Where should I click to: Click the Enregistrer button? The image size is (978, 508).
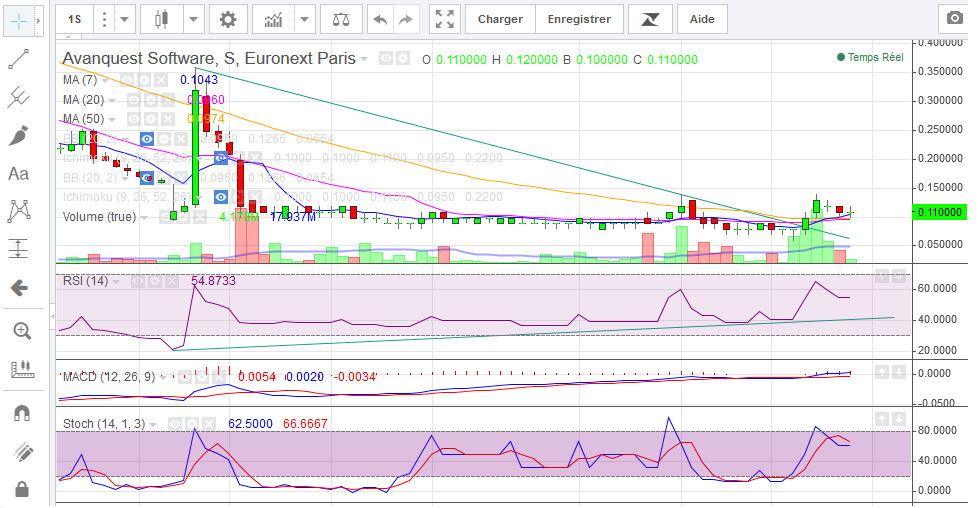(579, 18)
